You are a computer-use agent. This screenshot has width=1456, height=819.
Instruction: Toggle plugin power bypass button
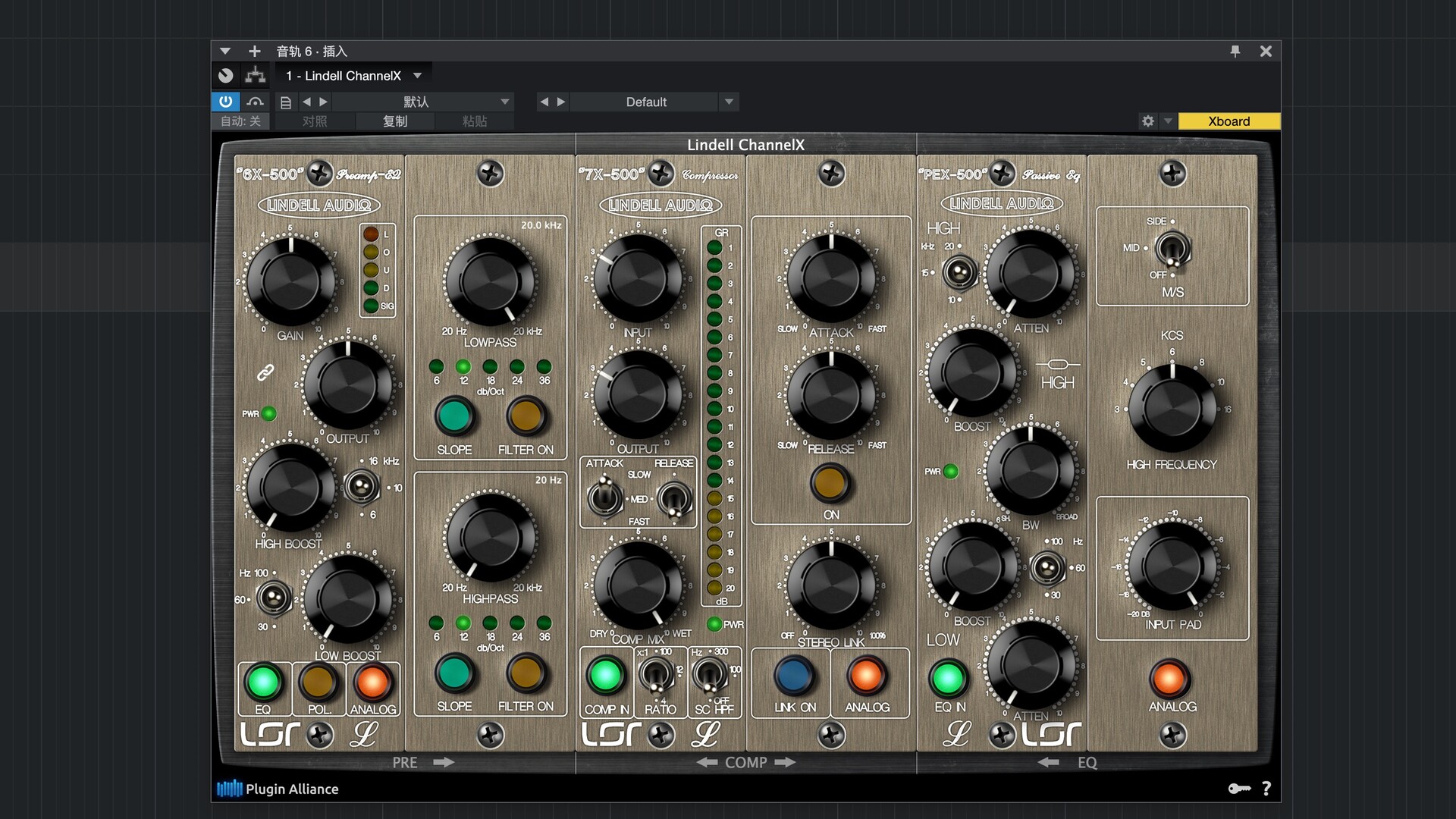[225, 102]
